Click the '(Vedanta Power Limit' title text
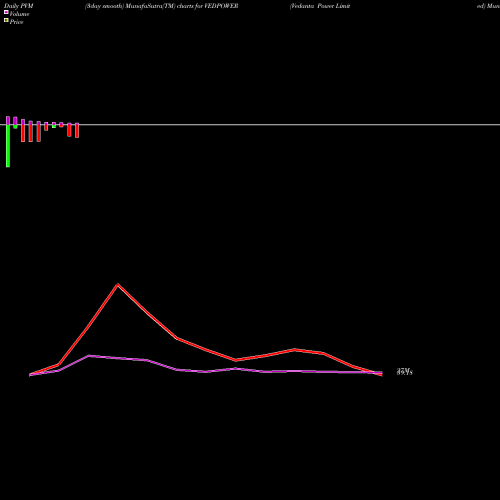This screenshot has width=500, height=500. pyautogui.click(x=320, y=6)
